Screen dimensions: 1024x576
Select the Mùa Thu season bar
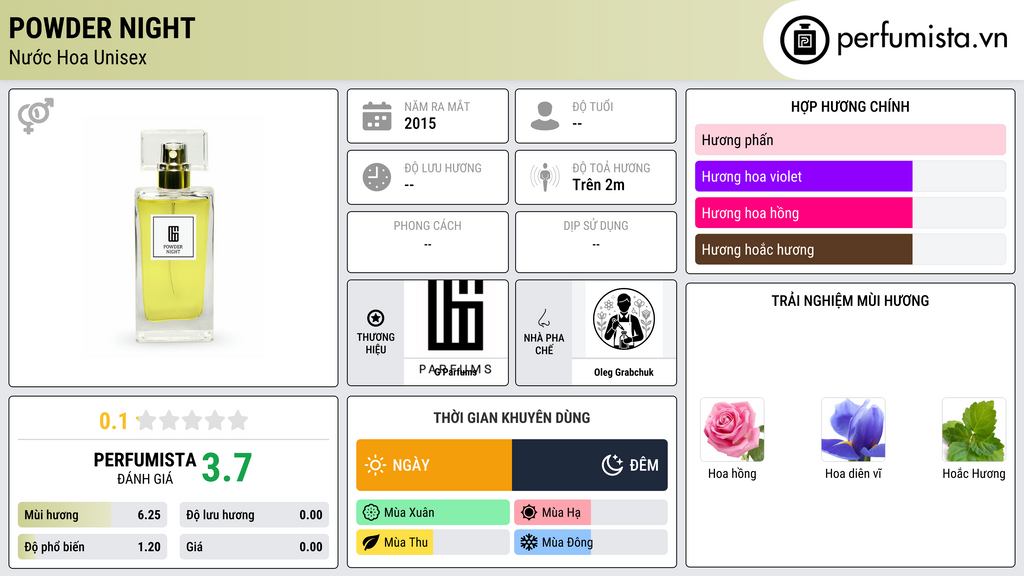tap(433, 542)
